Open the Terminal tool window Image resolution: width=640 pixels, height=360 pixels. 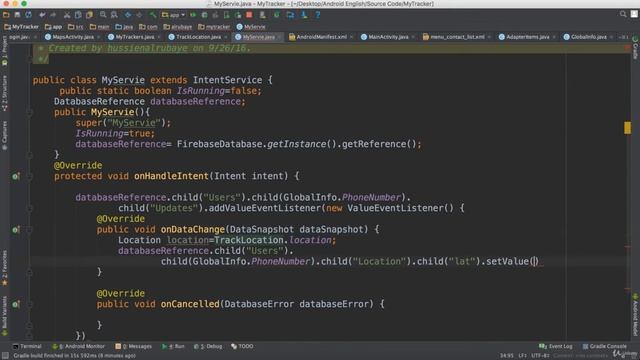pyautogui.click(x=27, y=346)
